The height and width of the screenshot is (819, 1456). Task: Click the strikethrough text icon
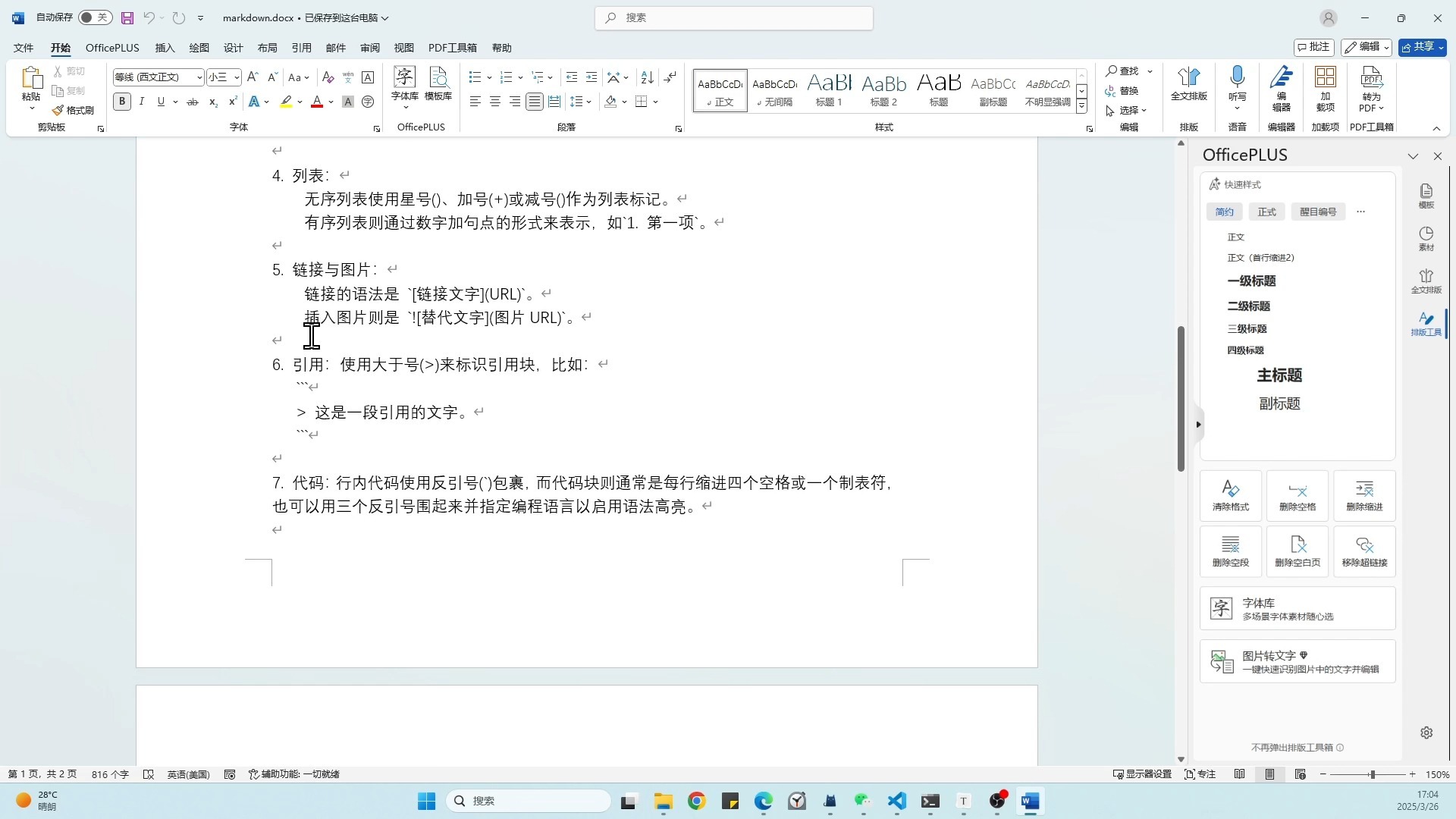click(193, 102)
